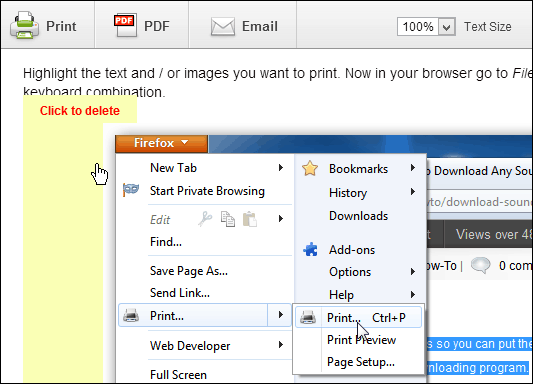
Task: Click printer icon beside left Print... entry
Action: (x=131, y=315)
